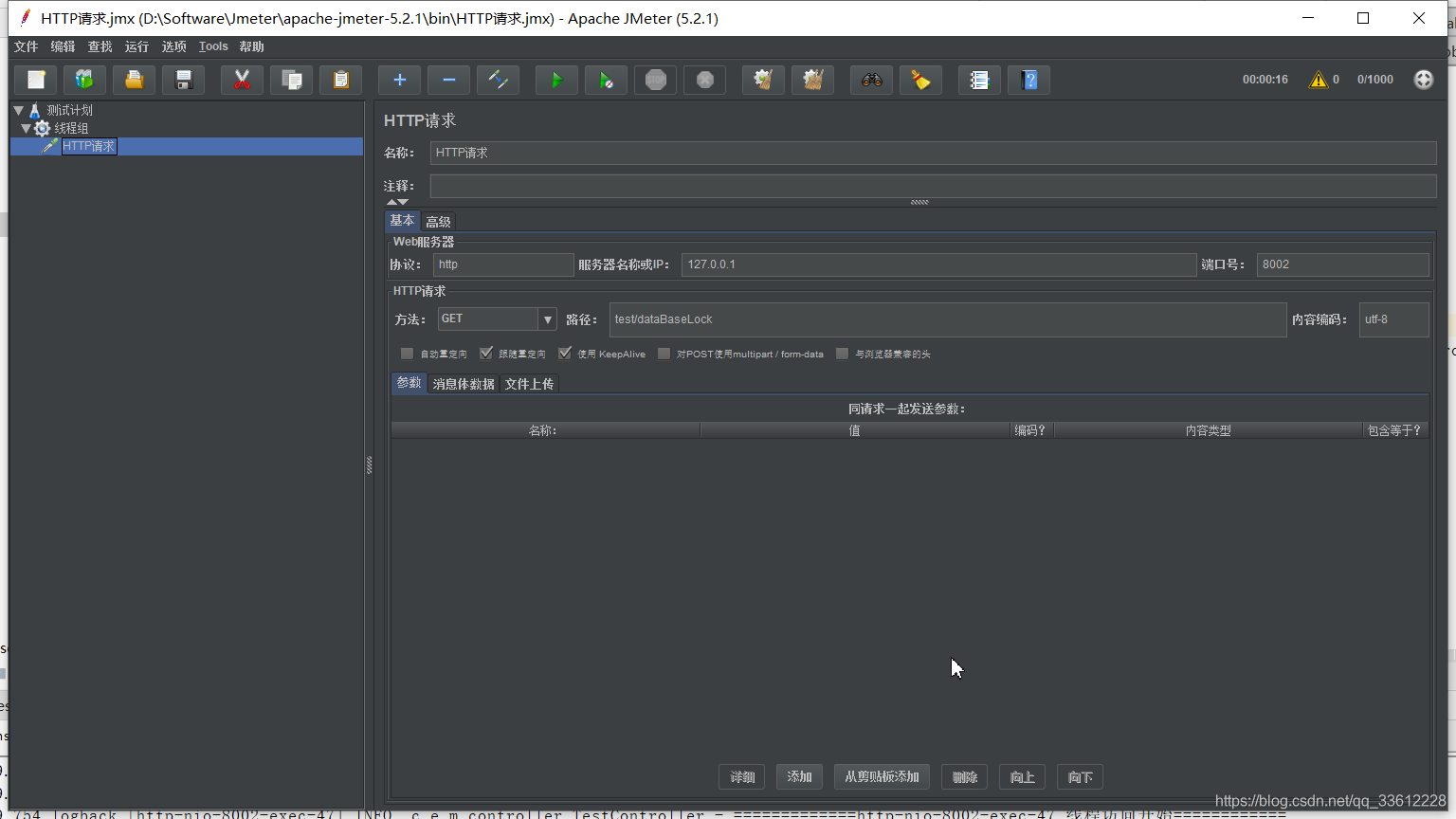This screenshot has width=1456, height=819.
Task: Open the Function Helper dialog icon
Action: point(979,80)
